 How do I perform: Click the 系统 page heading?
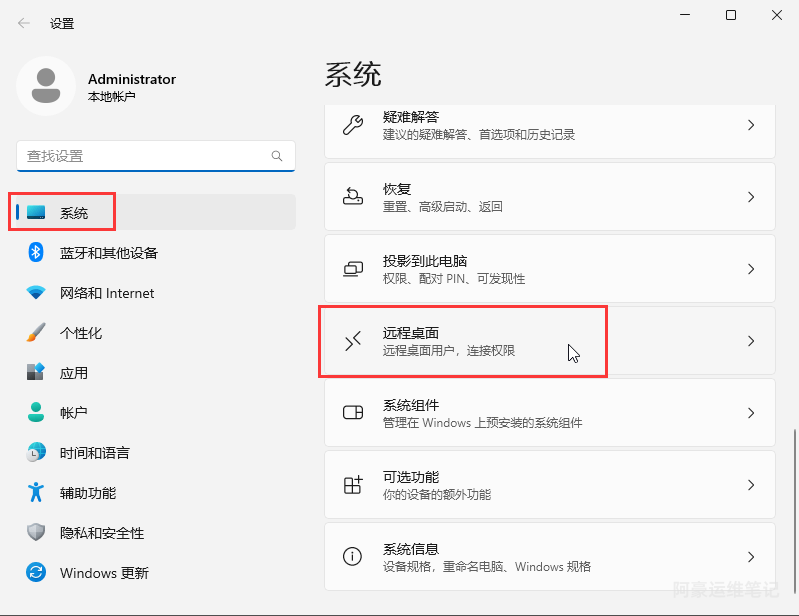(353, 74)
